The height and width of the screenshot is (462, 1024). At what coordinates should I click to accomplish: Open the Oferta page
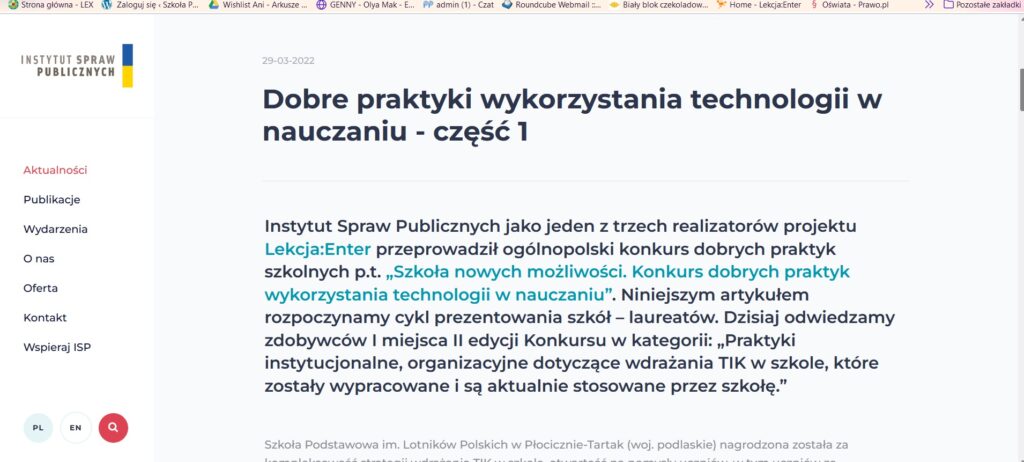(x=40, y=288)
